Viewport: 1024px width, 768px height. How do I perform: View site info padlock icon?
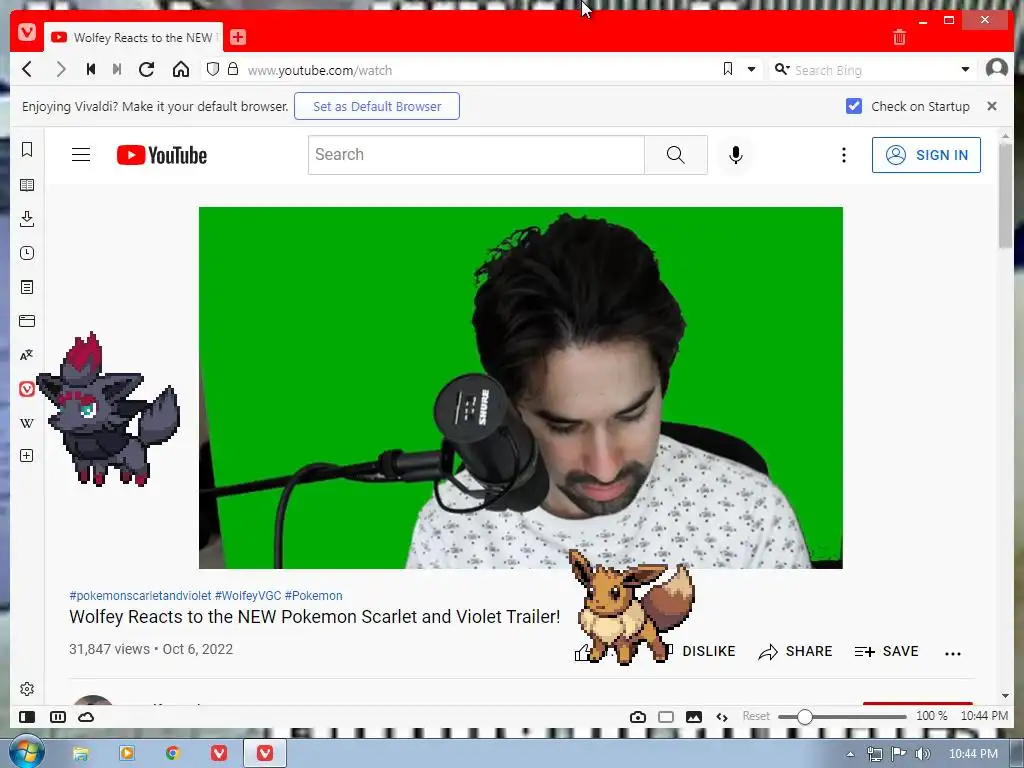click(x=232, y=69)
